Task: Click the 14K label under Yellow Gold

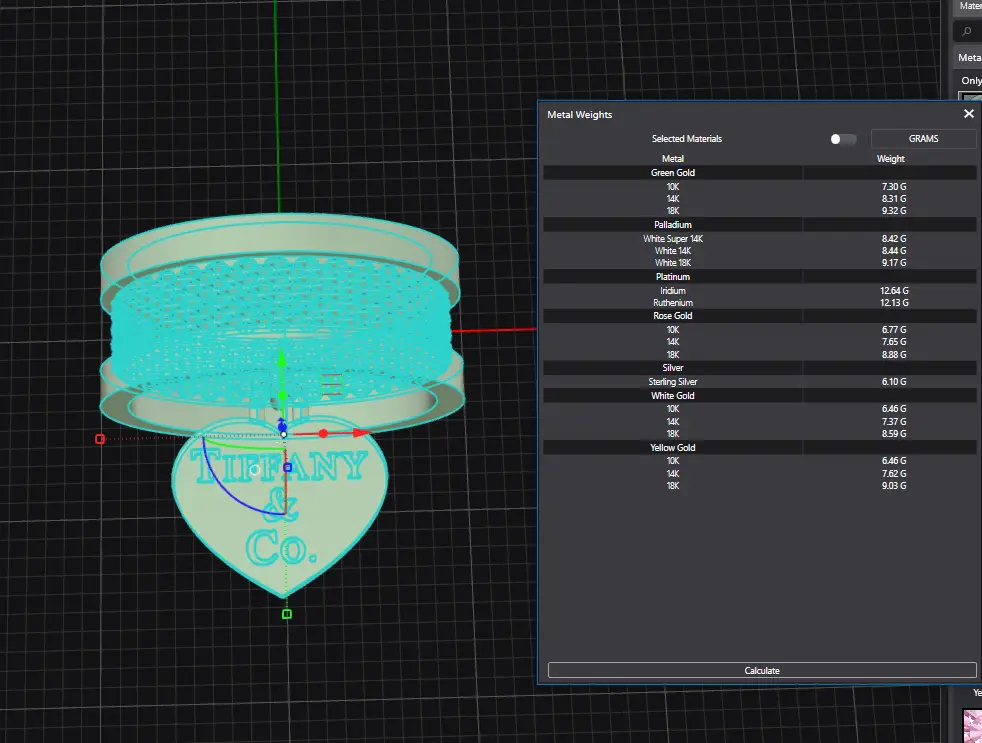Action: click(673, 474)
